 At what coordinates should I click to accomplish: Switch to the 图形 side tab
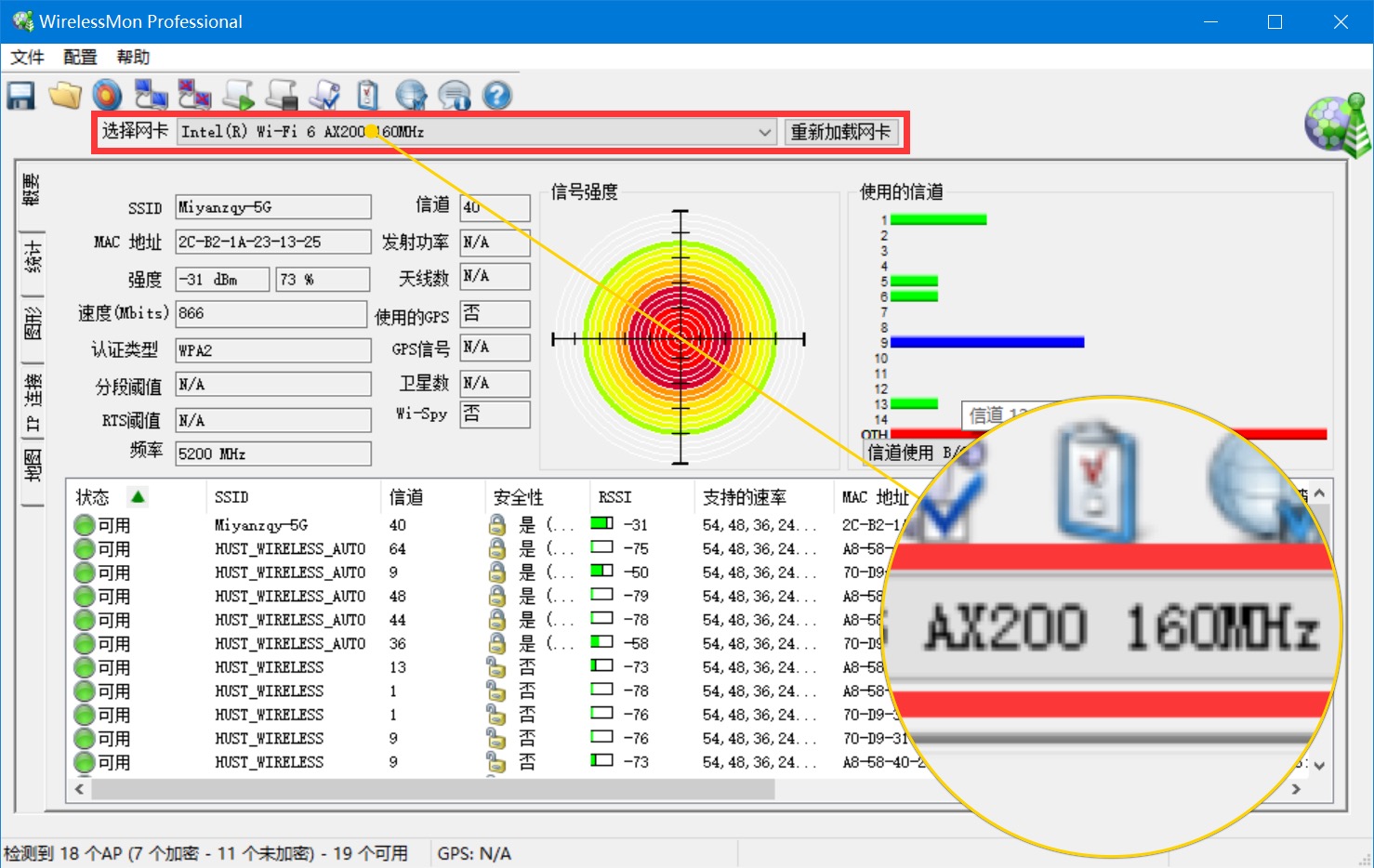[x=33, y=324]
